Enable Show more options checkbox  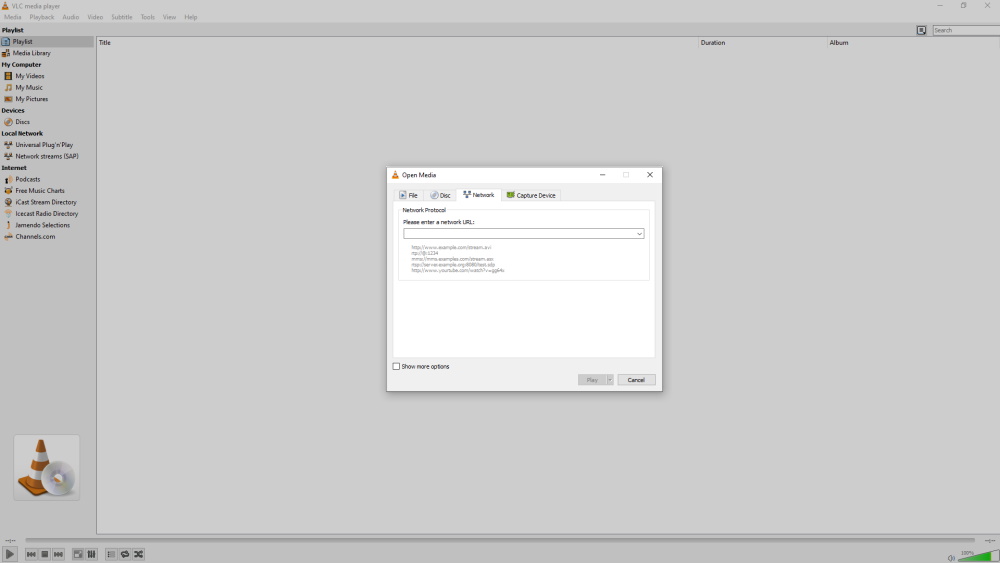[x=396, y=367]
